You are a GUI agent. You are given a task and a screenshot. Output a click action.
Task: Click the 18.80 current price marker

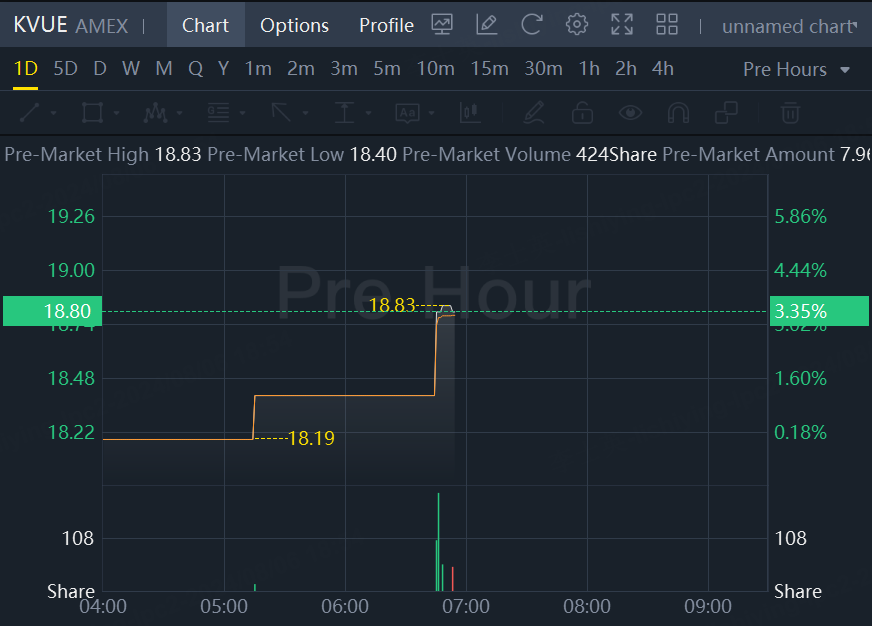point(53,311)
